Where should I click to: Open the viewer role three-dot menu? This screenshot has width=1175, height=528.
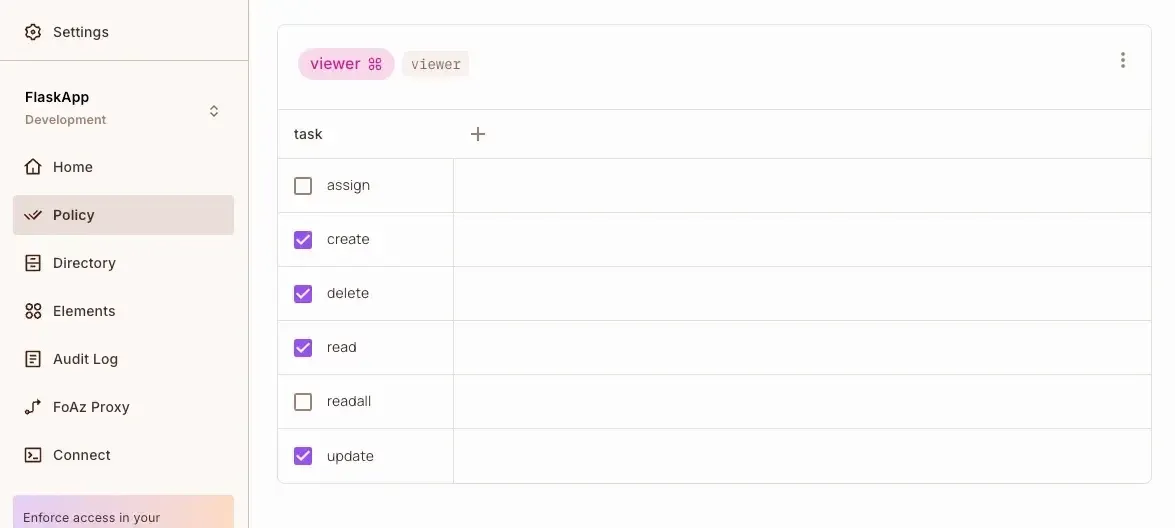point(1123,61)
